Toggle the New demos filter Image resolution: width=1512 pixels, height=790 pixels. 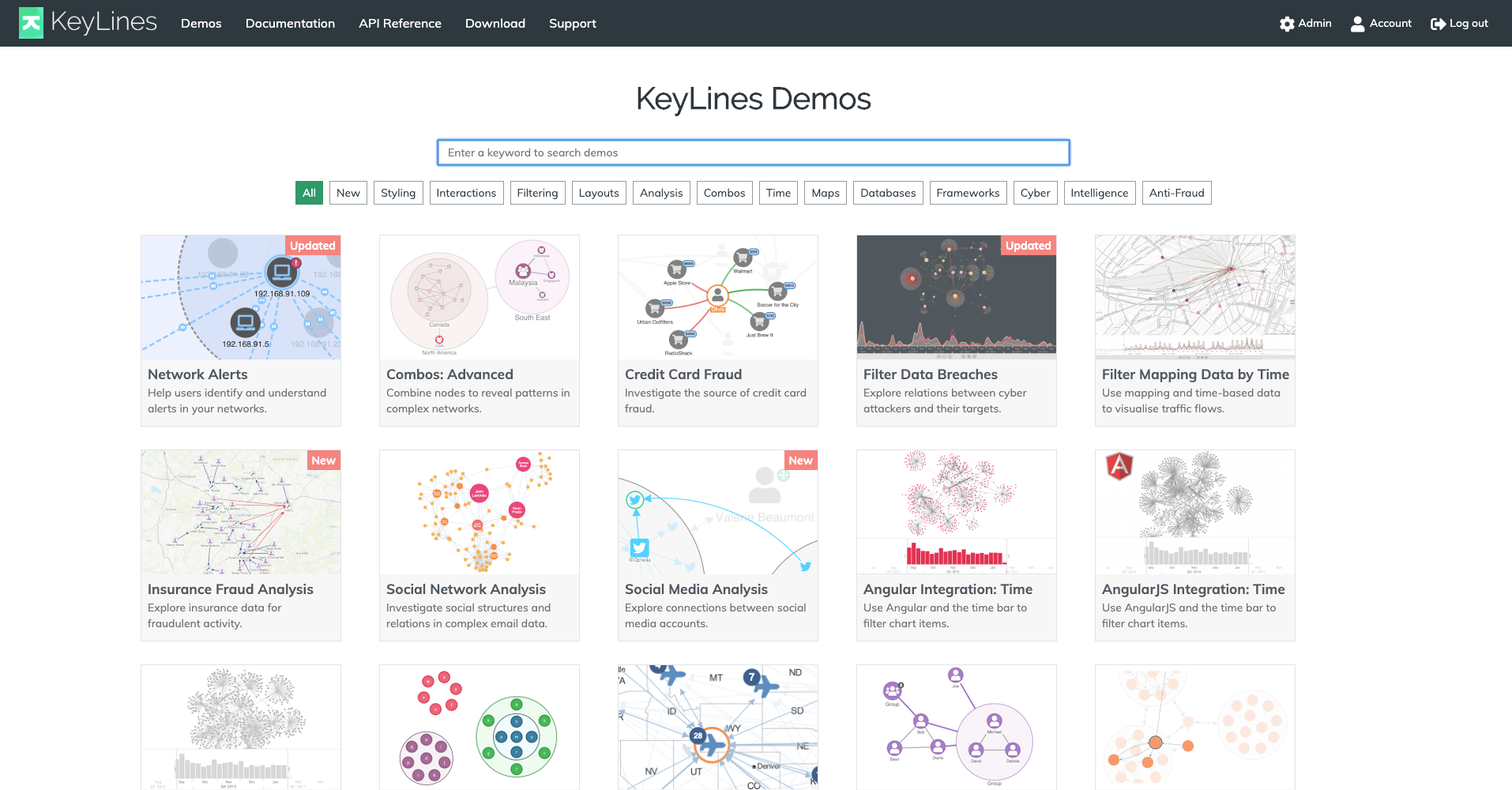pos(348,192)
